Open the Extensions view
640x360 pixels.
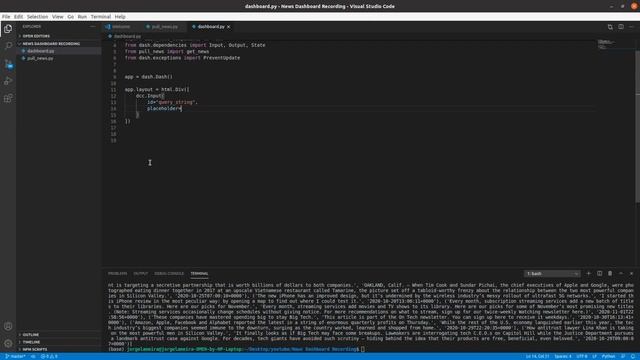tap(8, 98)
